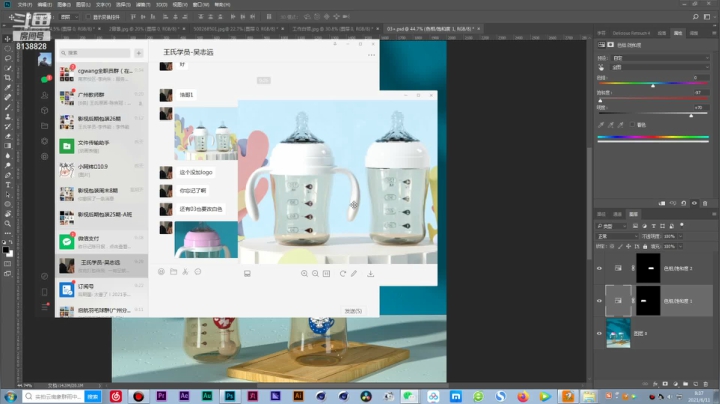Click the saturation slider handle

(600, 101)
